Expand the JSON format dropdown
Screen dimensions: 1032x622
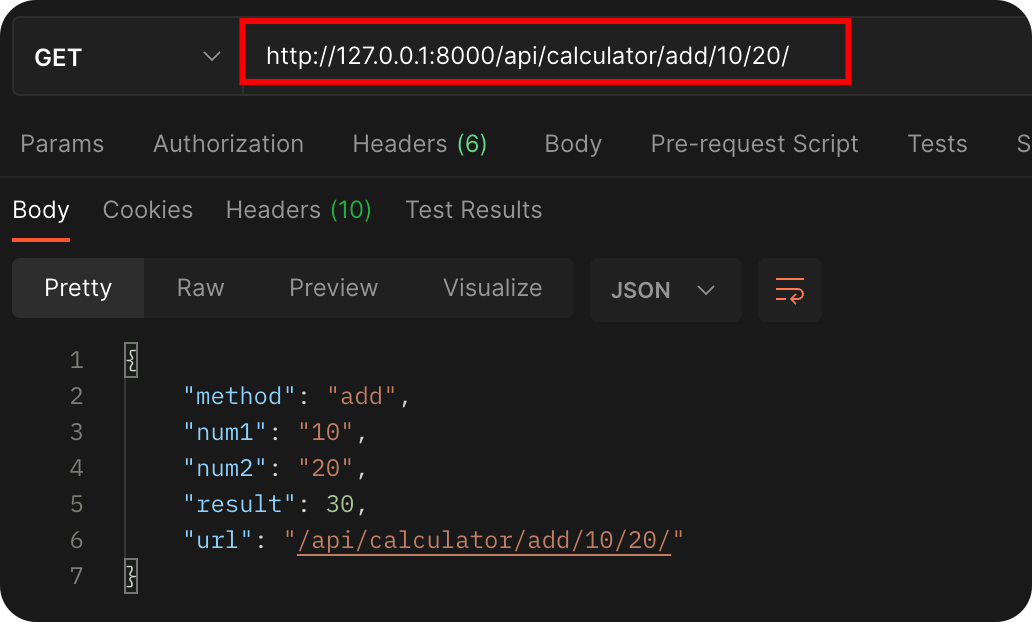point(665,290)
